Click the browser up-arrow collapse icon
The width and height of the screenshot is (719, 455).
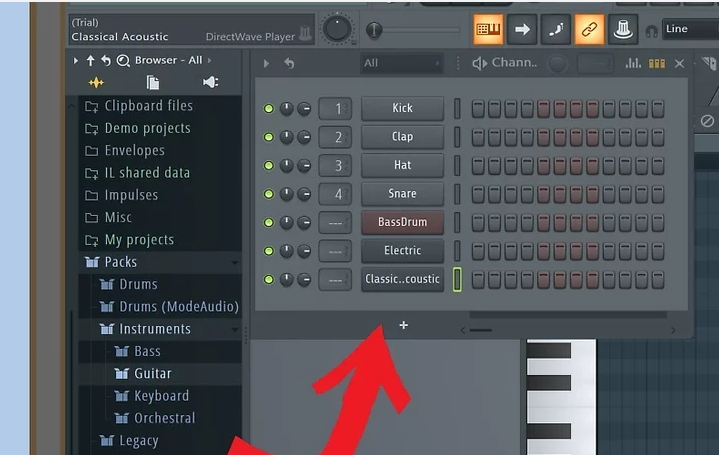tap(90, 60)
